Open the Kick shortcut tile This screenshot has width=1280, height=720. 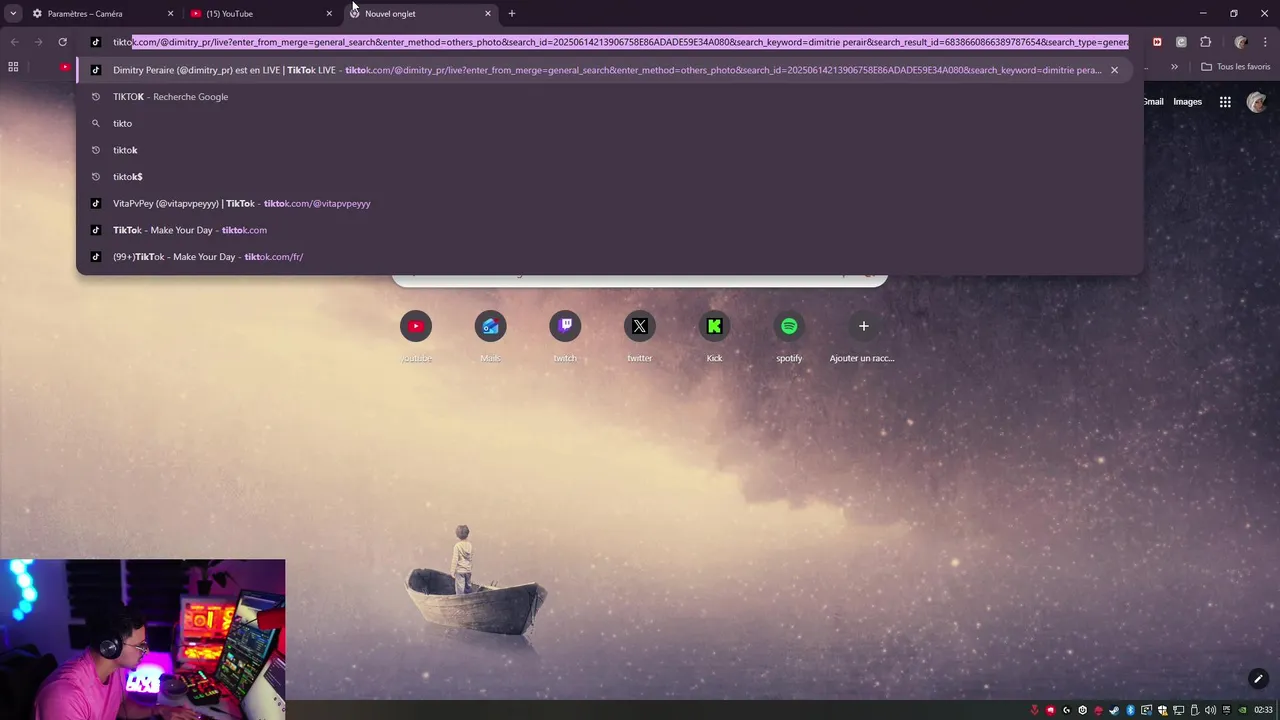click(x=714, y=326)
